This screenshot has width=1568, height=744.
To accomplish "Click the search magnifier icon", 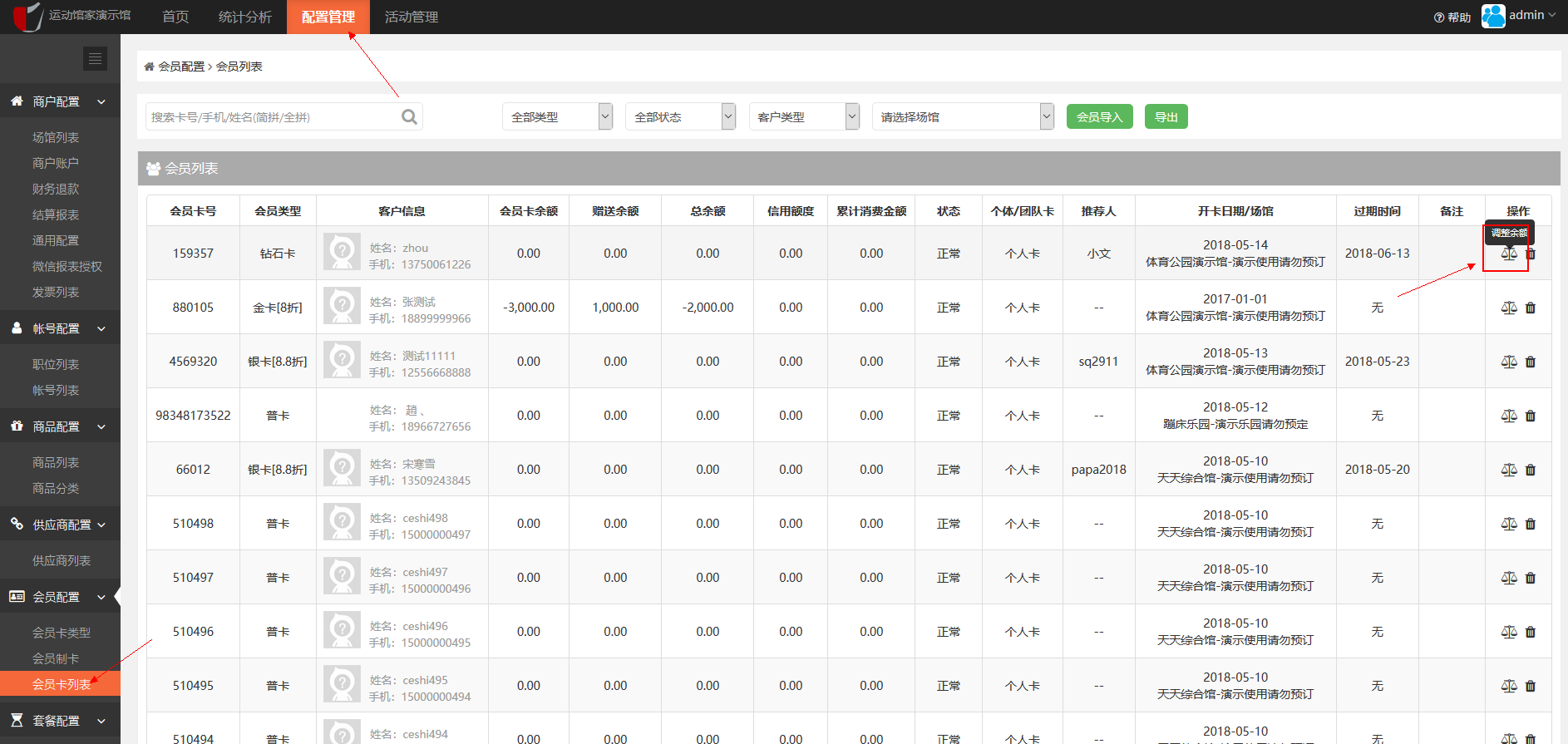I will [x=409, y=117].
